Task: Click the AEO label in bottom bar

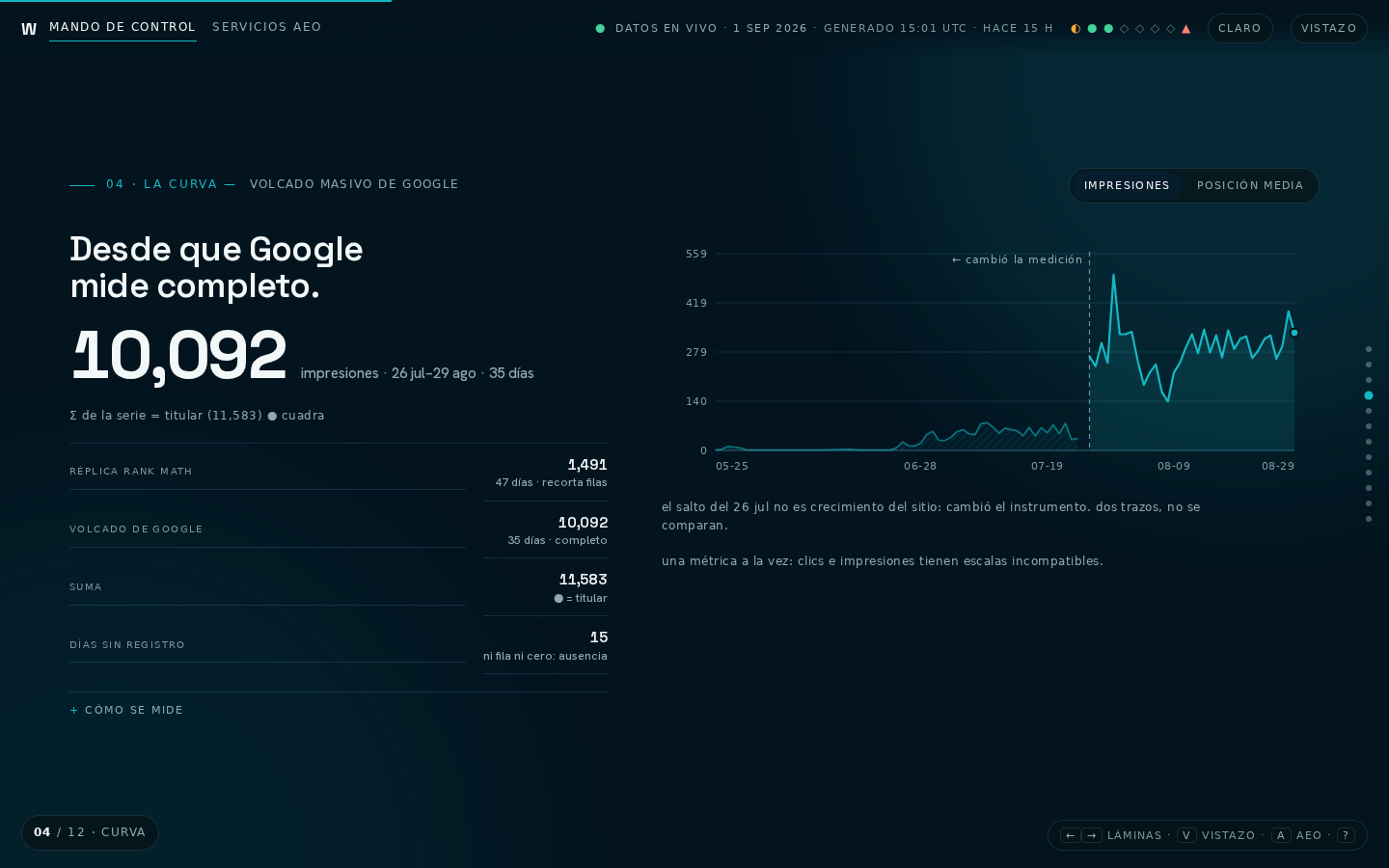Action: pyautogui.click(x=1309, y=835)
